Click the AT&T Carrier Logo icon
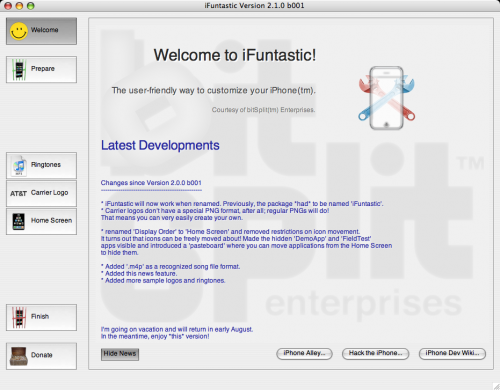This screenshot has width=500, height=390. 18,193
